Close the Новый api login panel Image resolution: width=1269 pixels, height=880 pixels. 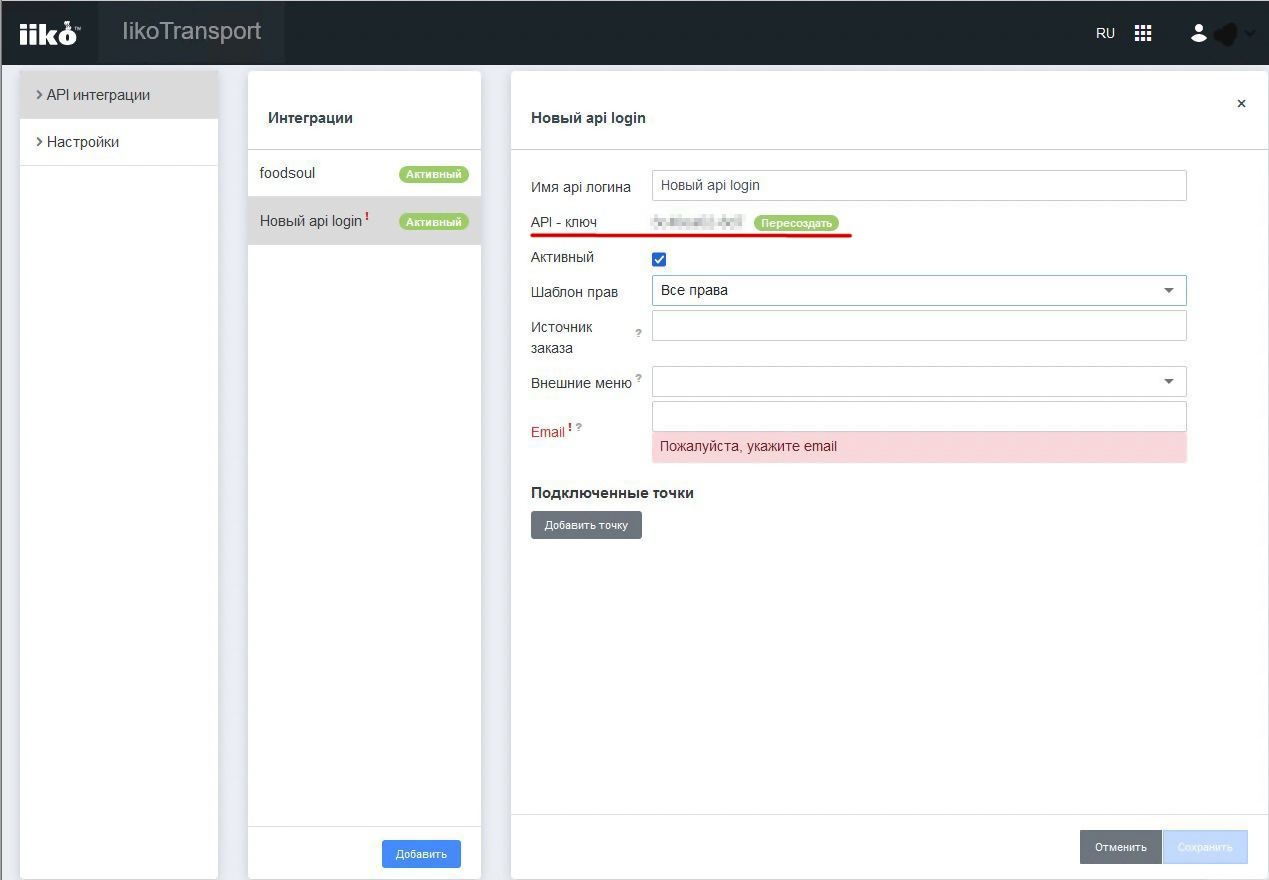click(x=1241, y=104)
